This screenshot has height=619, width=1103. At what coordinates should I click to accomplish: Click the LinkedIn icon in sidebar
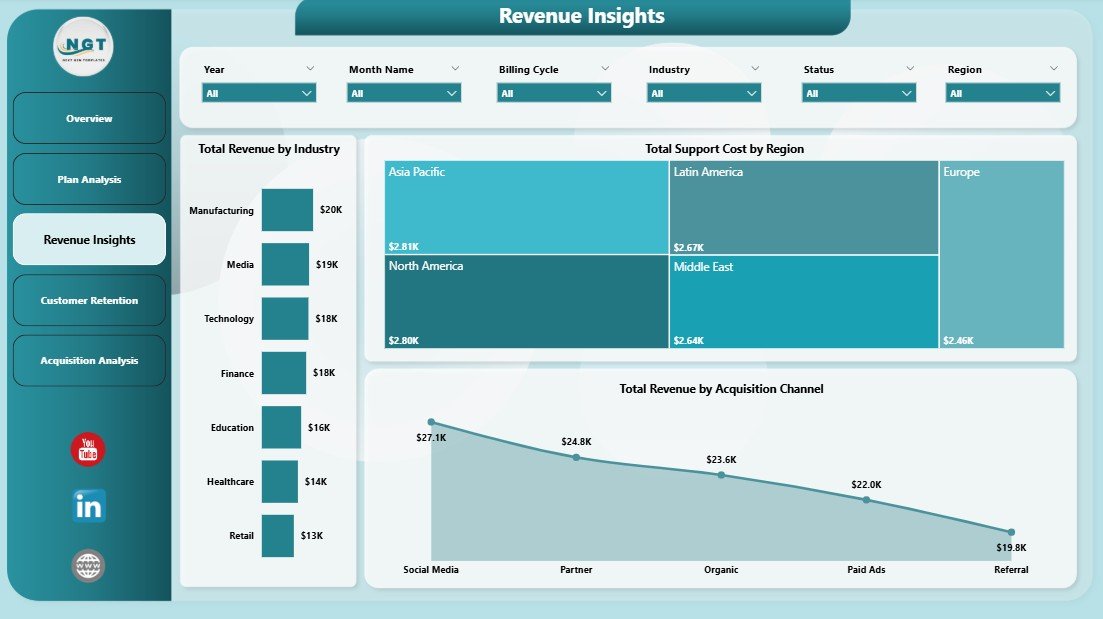[x=87, y=507]
